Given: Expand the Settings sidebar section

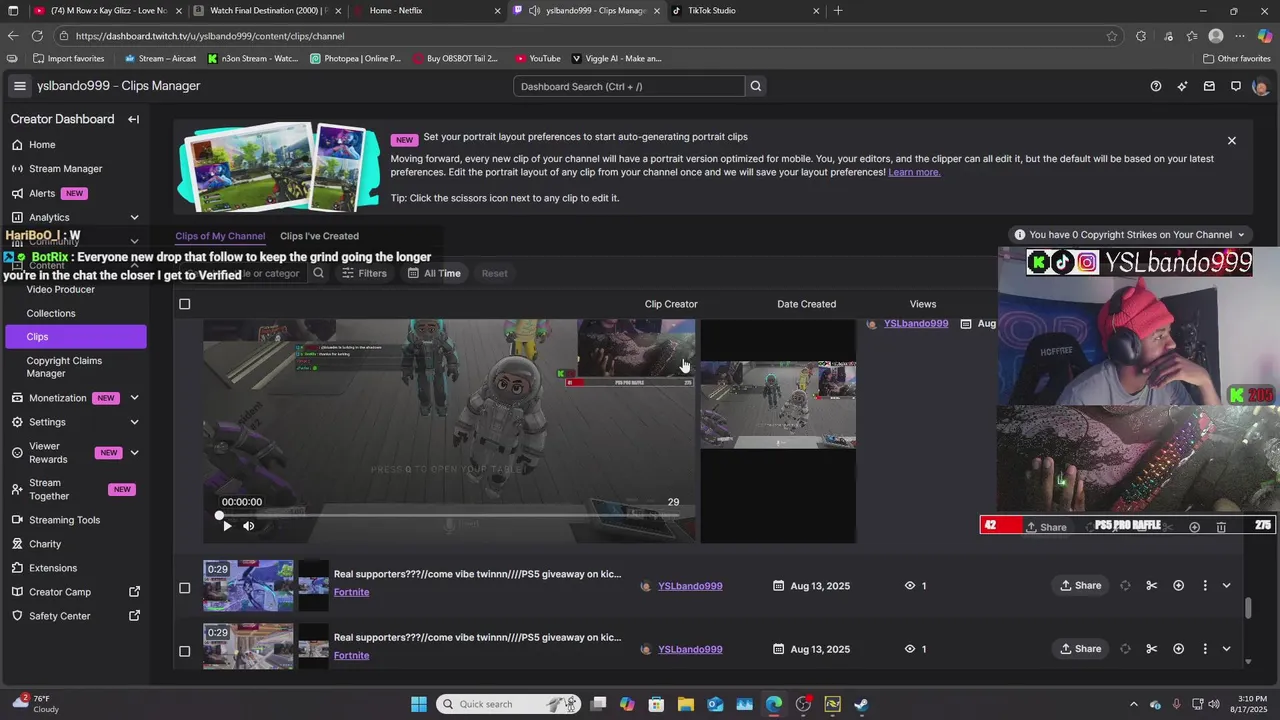Looking at the screenshot, I should pyautogui.click(x=134, y=422).
